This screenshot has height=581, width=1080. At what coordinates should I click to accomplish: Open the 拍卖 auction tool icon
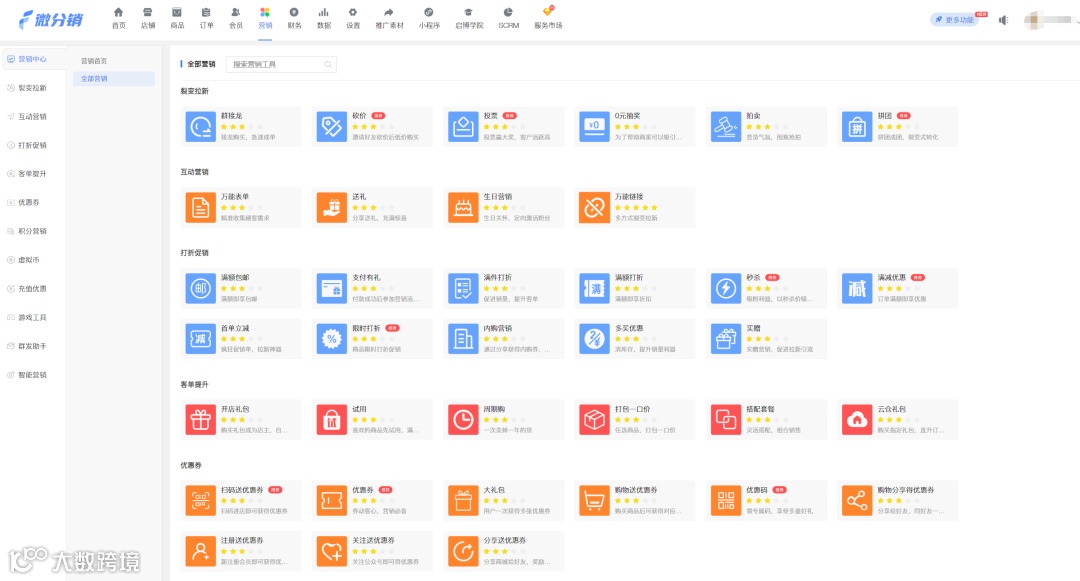coord(725,127)
